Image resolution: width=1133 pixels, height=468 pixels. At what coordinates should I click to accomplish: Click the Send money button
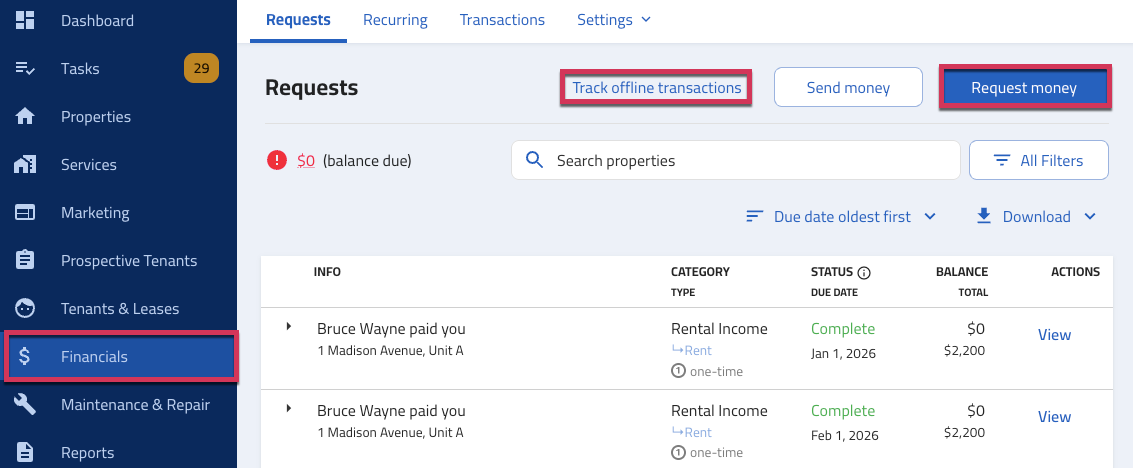click(848, 87)
